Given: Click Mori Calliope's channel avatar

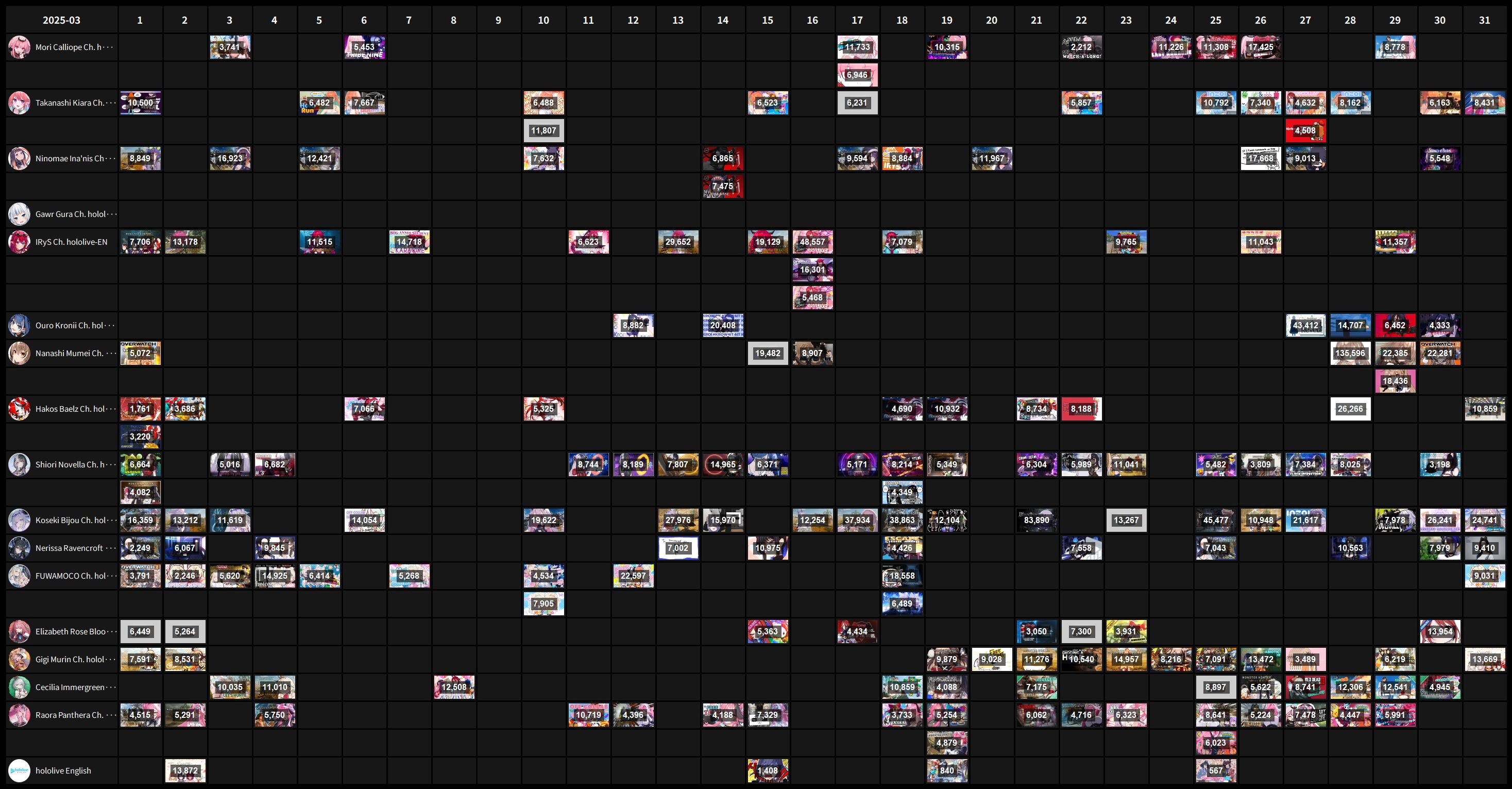Looking at the screenshot, I should (19, 47).
